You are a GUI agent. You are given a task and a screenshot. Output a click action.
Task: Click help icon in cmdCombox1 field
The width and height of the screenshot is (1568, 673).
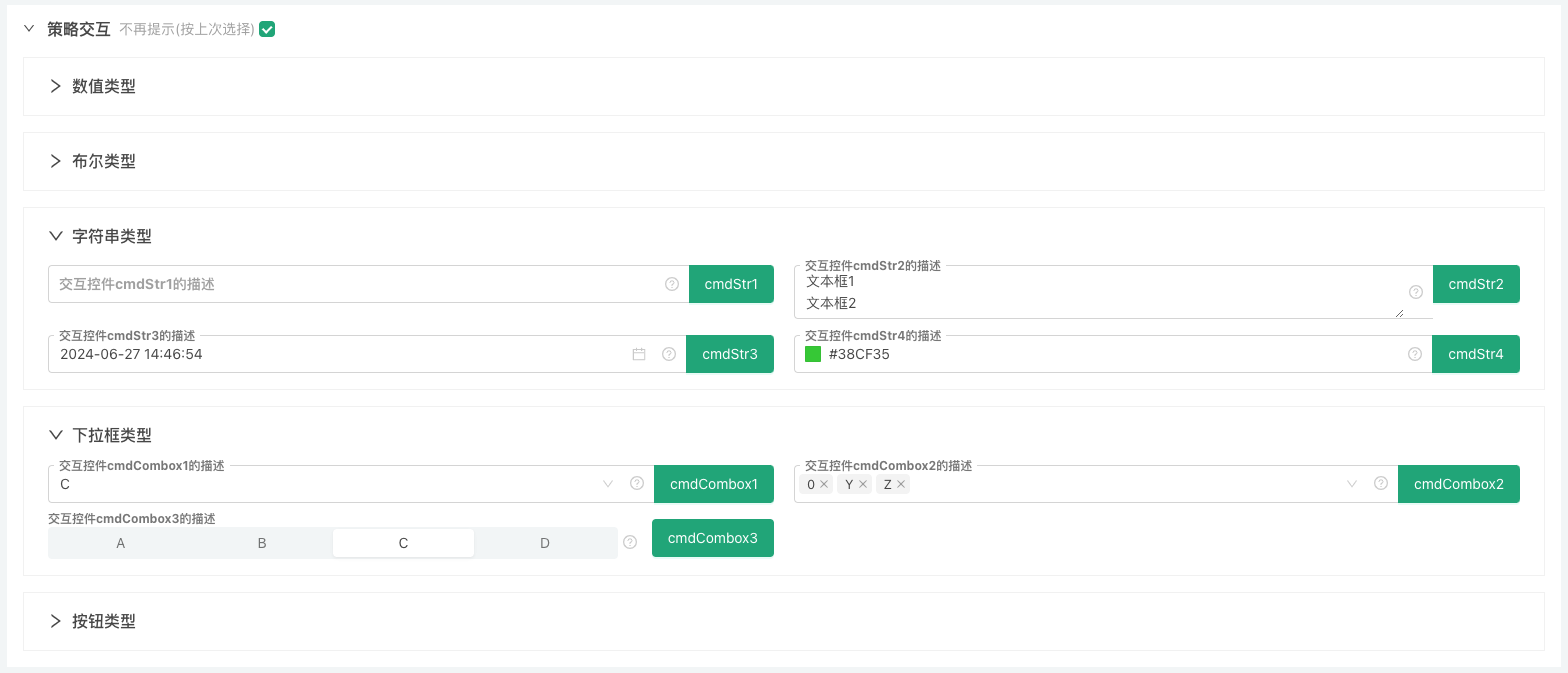637,484
